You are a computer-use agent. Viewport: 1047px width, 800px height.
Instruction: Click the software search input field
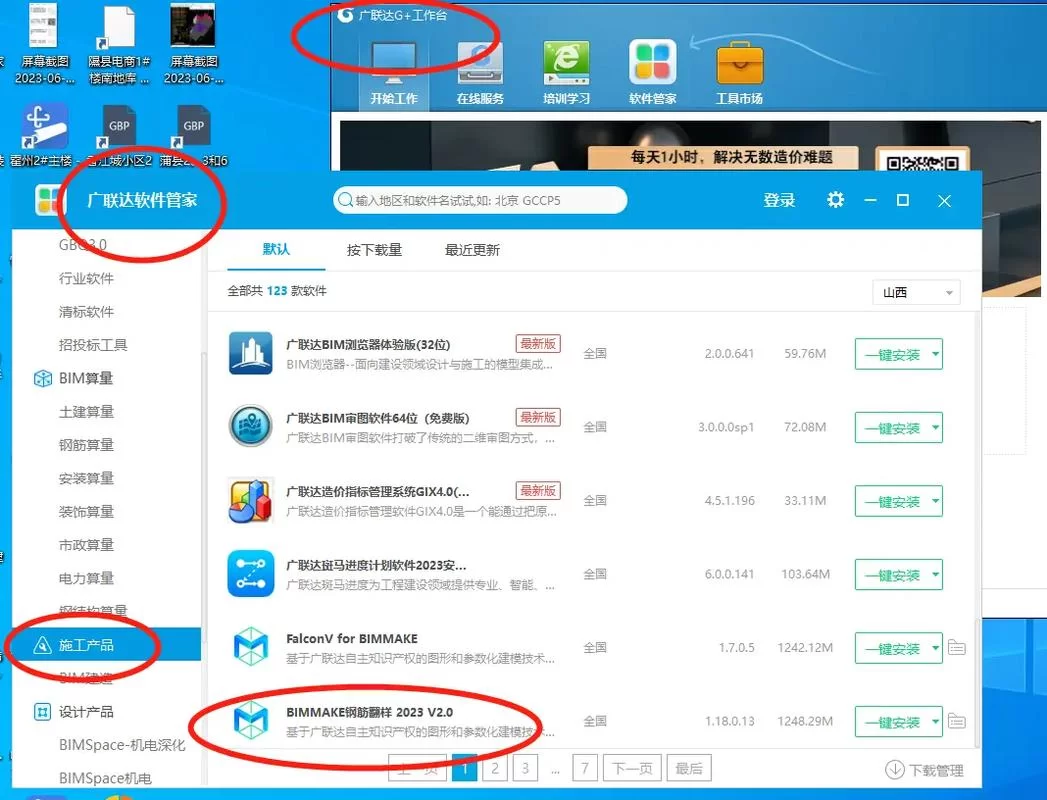[x=480, y=200]
